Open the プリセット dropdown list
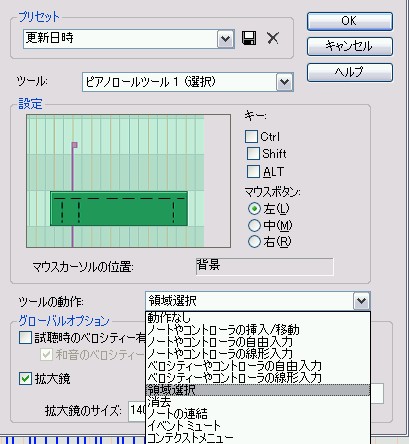 click(x=226, y=39)
